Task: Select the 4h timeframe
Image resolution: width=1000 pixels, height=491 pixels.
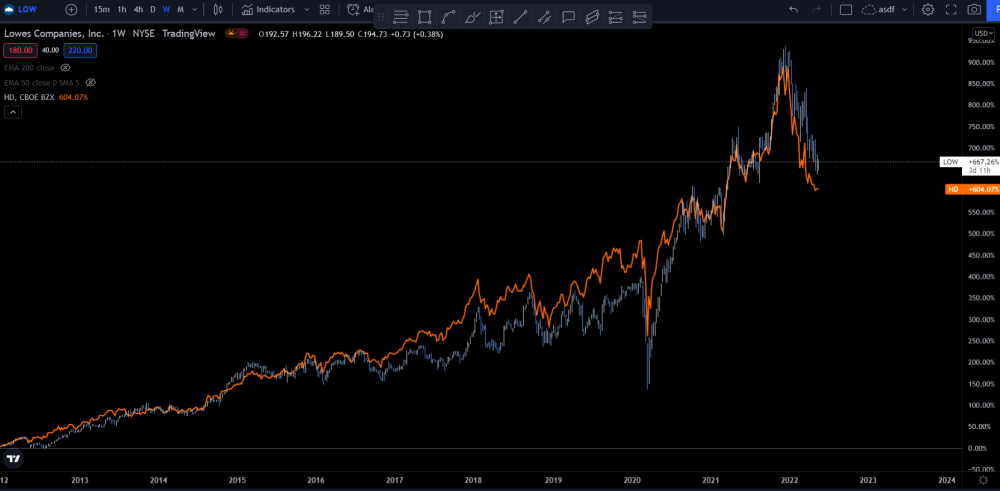Action: point(138,10)
